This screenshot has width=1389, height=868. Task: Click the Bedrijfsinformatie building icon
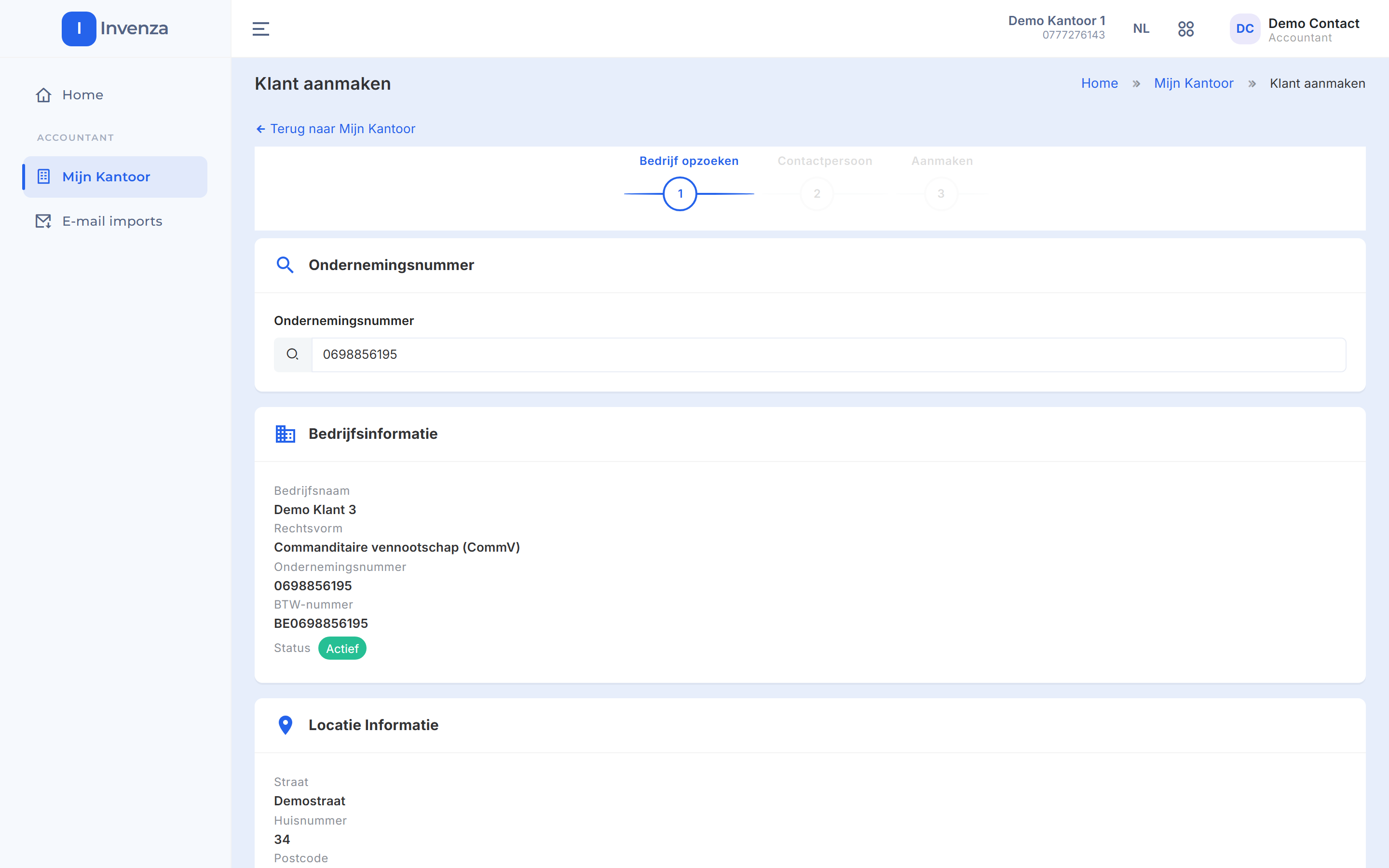point(285,434)
